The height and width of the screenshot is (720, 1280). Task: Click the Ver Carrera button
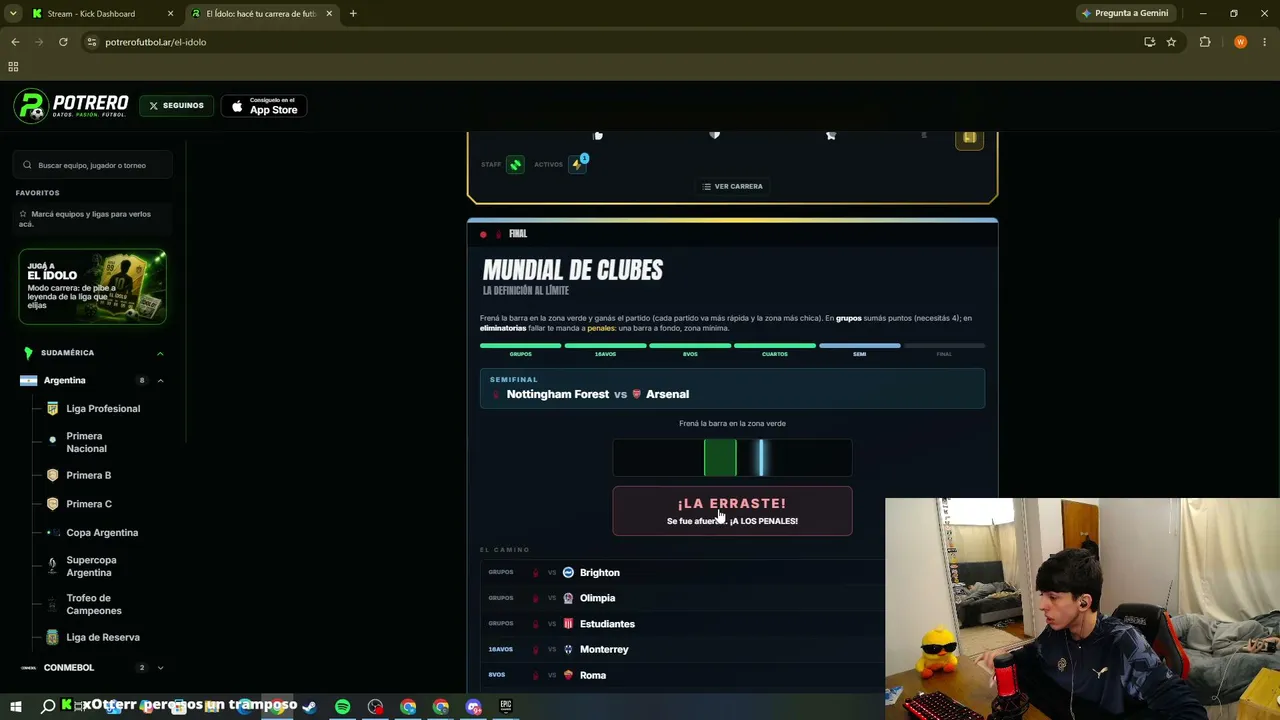click(x=732, y=186)
